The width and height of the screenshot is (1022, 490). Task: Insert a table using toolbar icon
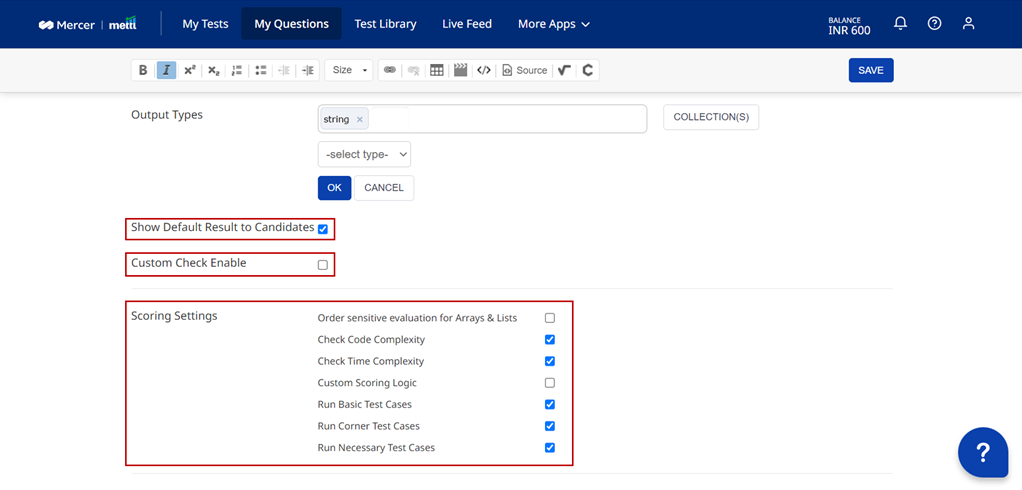(x=437, y=70)
